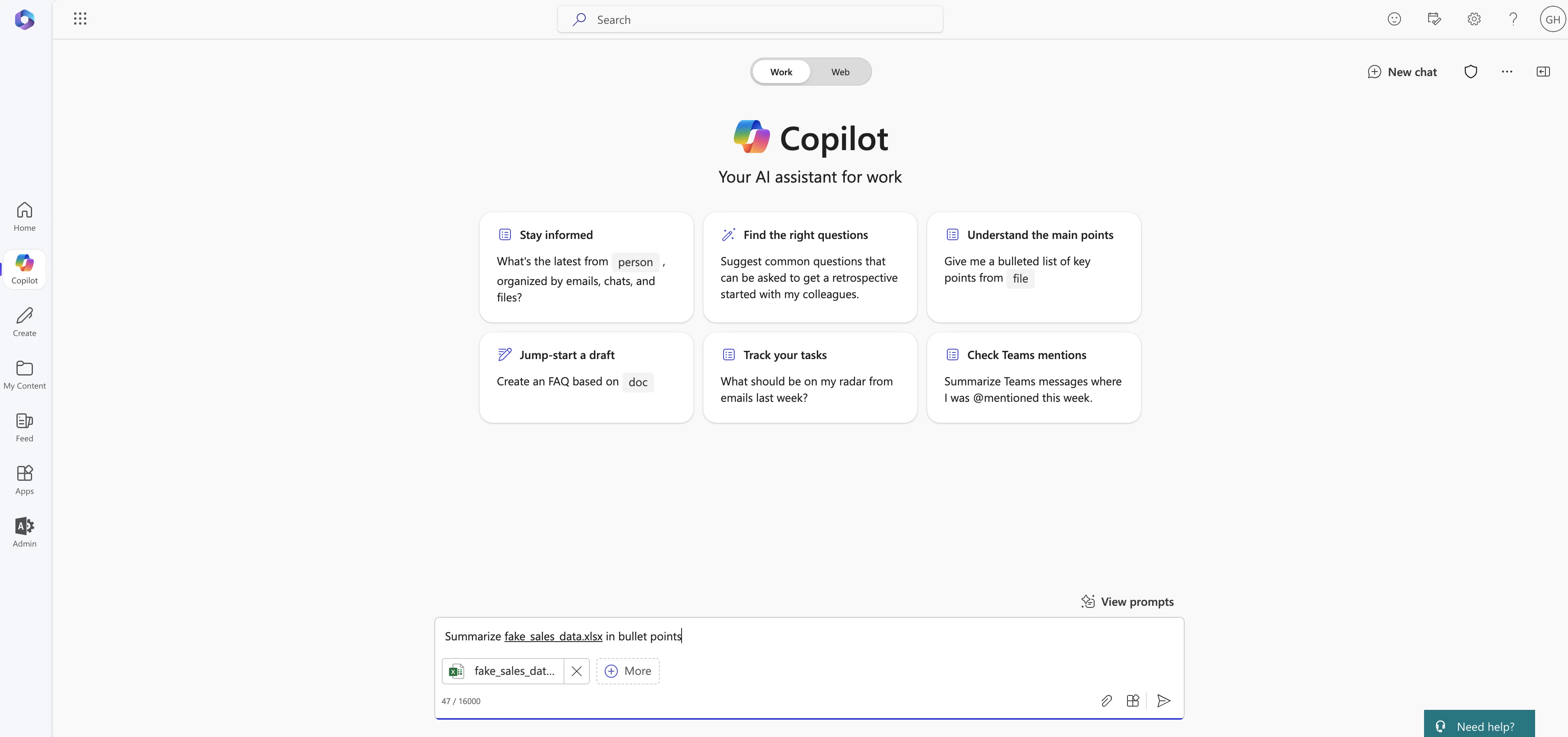Open the Apps sidebar item

24,480
